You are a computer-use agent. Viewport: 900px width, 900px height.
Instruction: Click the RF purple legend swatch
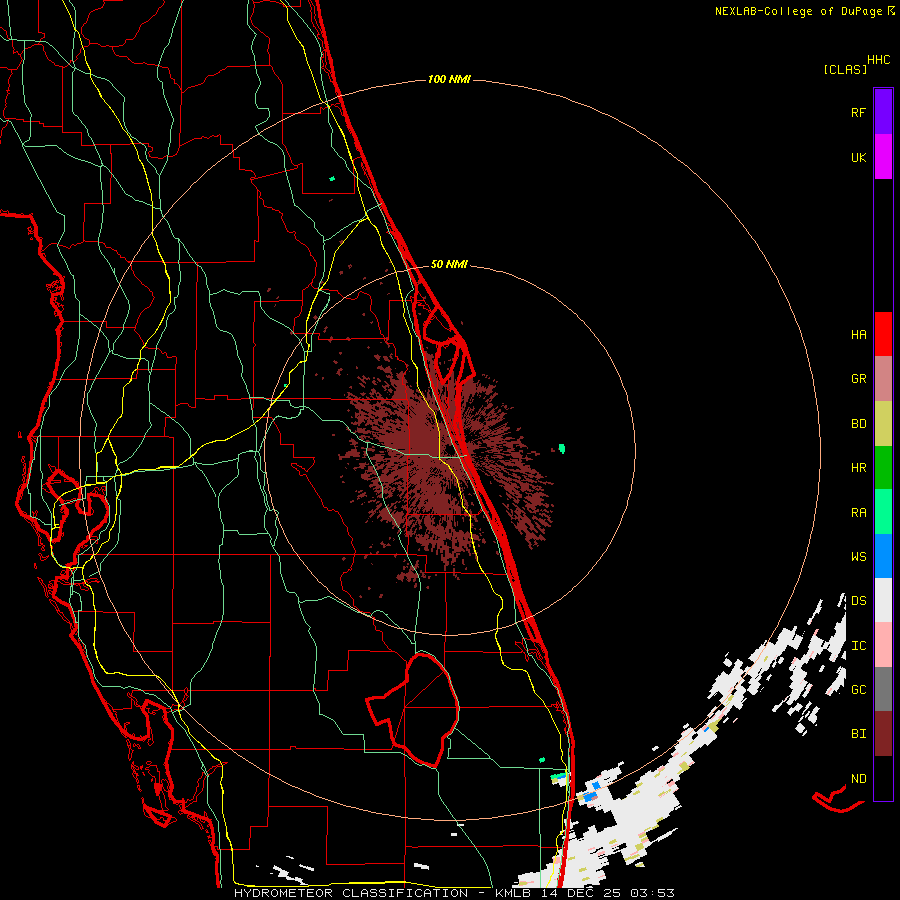883,112
